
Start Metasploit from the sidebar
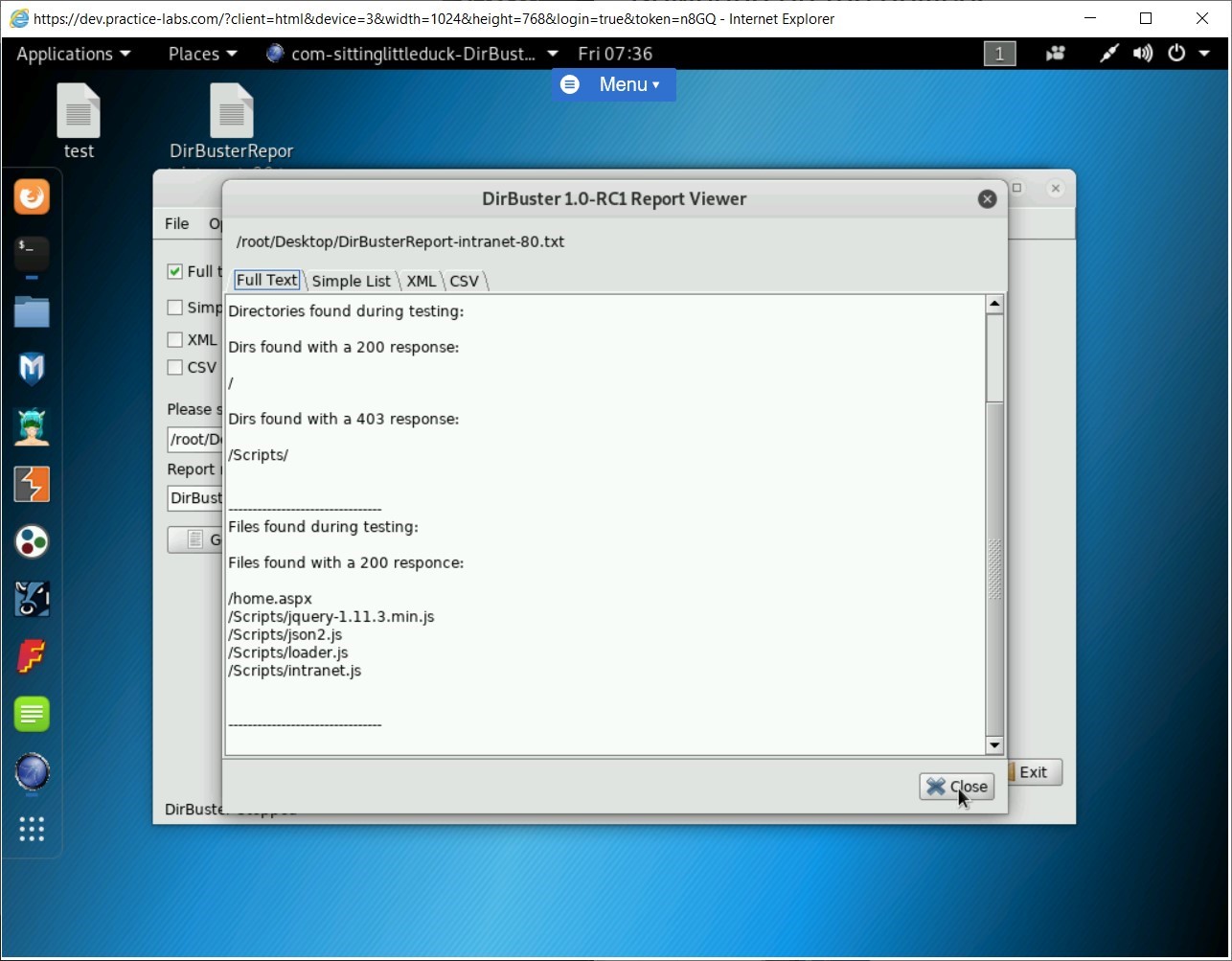click(x=32, y=369)
